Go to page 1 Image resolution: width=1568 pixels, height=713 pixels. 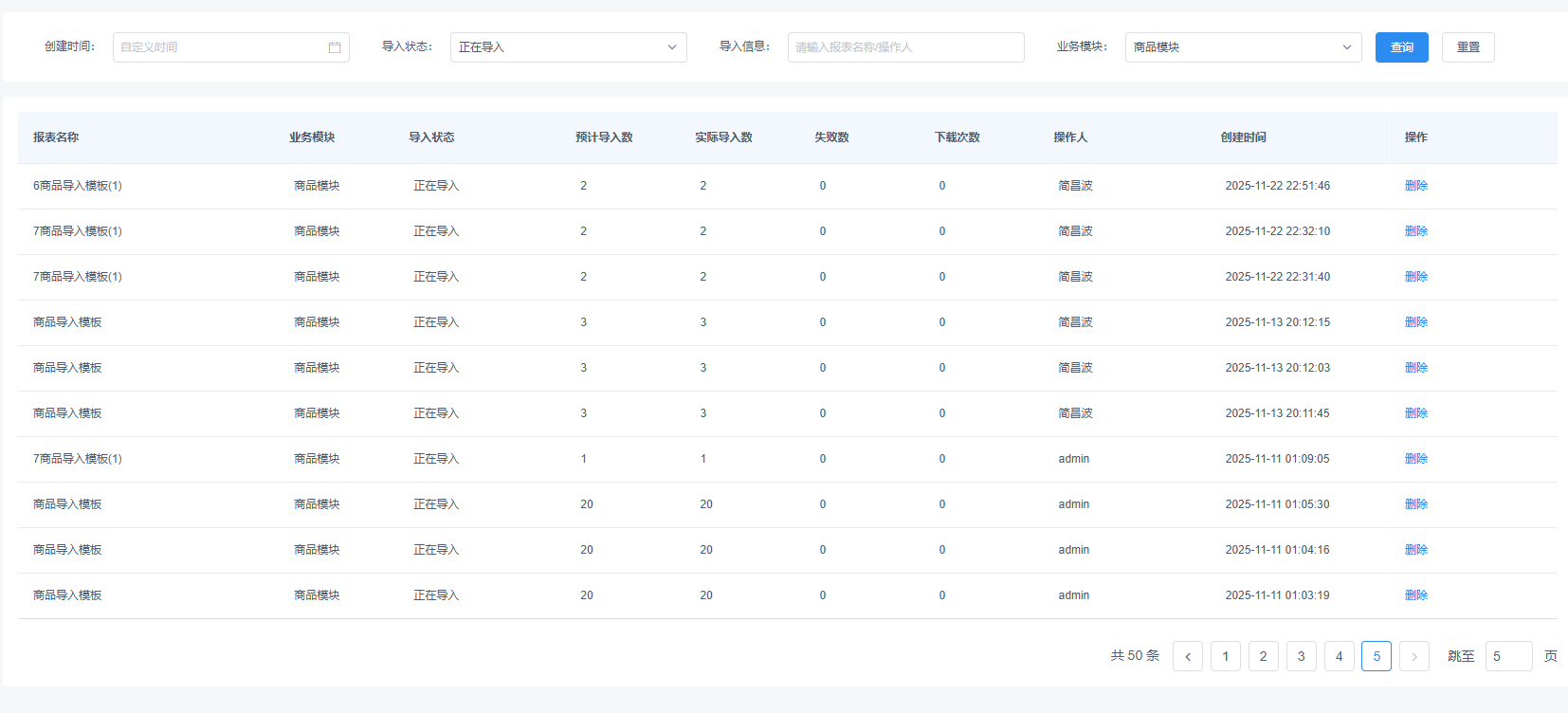(1225, 656)
